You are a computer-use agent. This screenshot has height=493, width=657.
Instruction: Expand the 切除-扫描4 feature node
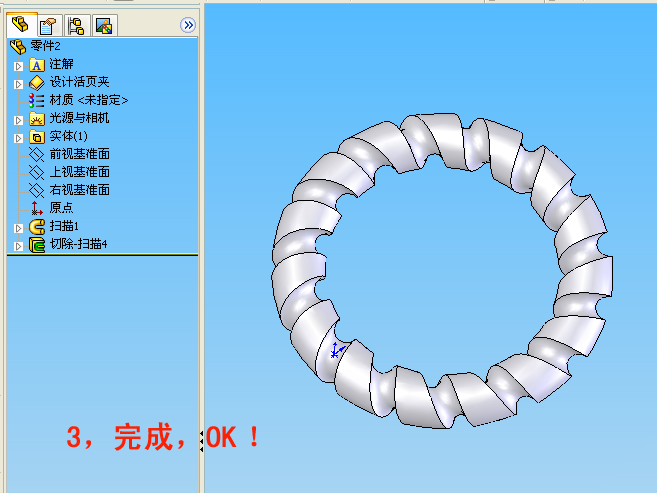coord(18,246)
